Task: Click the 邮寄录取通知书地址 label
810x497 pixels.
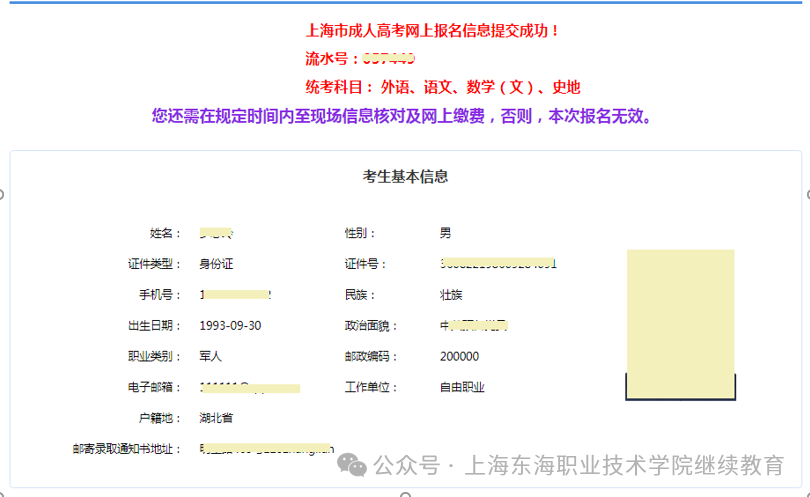Action: pos(127,449)
